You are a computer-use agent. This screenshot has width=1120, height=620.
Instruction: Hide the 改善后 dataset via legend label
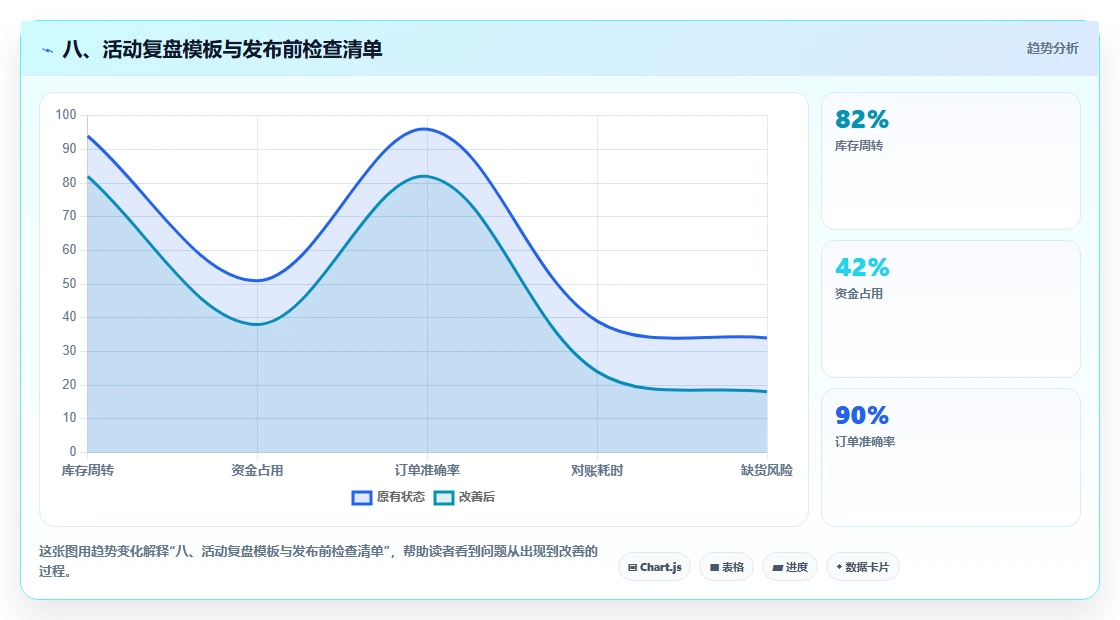[x=476, y=497]
